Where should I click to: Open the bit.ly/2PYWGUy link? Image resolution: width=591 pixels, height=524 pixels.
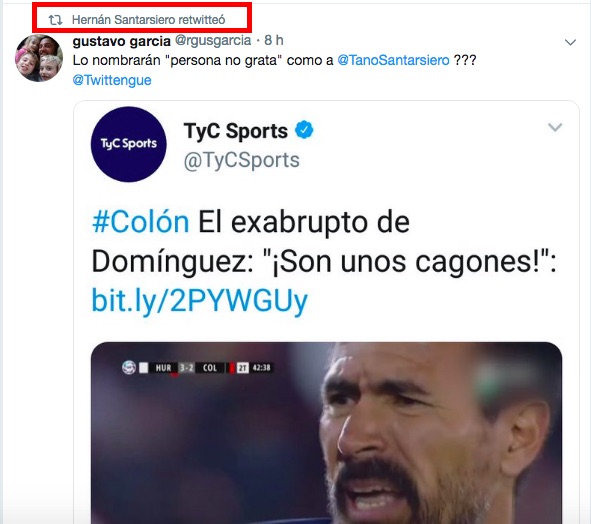(x=200, y=301)
